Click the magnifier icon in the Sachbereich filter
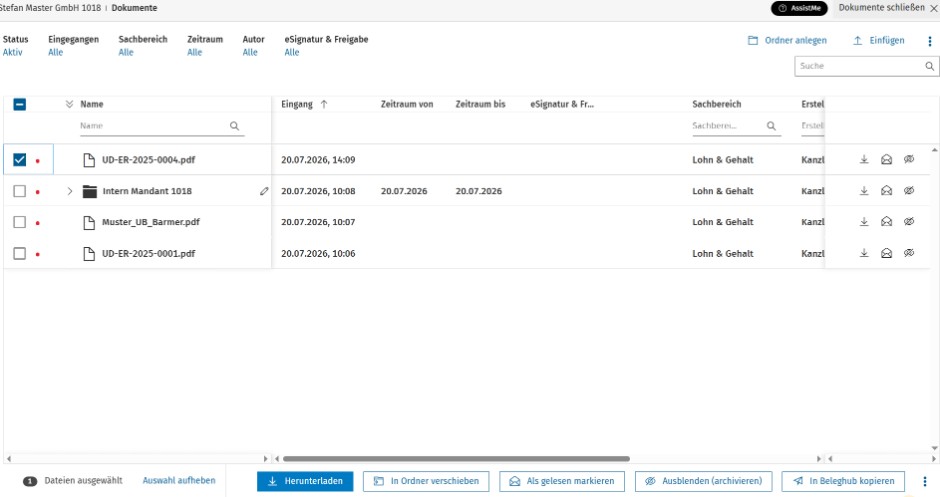Viewport: 940px width, 497px height. 771,126
